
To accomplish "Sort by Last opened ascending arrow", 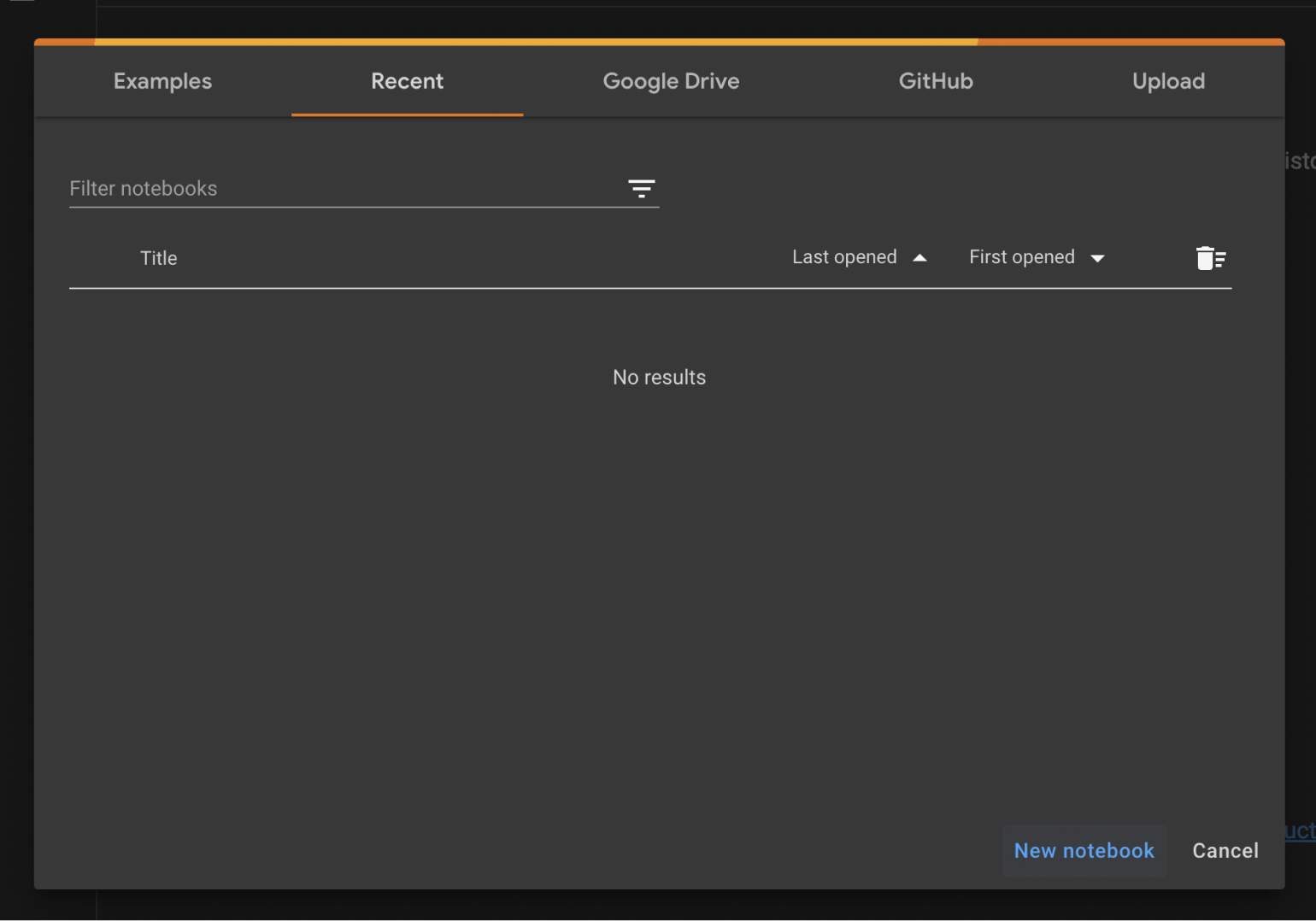I will (x=919, y=258).
